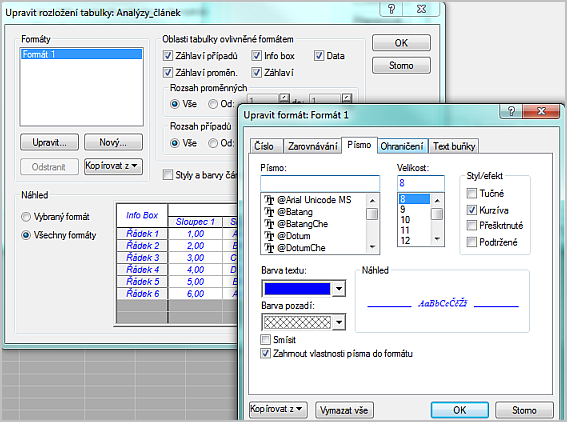Enable the Tučné bold checkbox
Viewport: 567px width, 422px height.
coord(472,193)
